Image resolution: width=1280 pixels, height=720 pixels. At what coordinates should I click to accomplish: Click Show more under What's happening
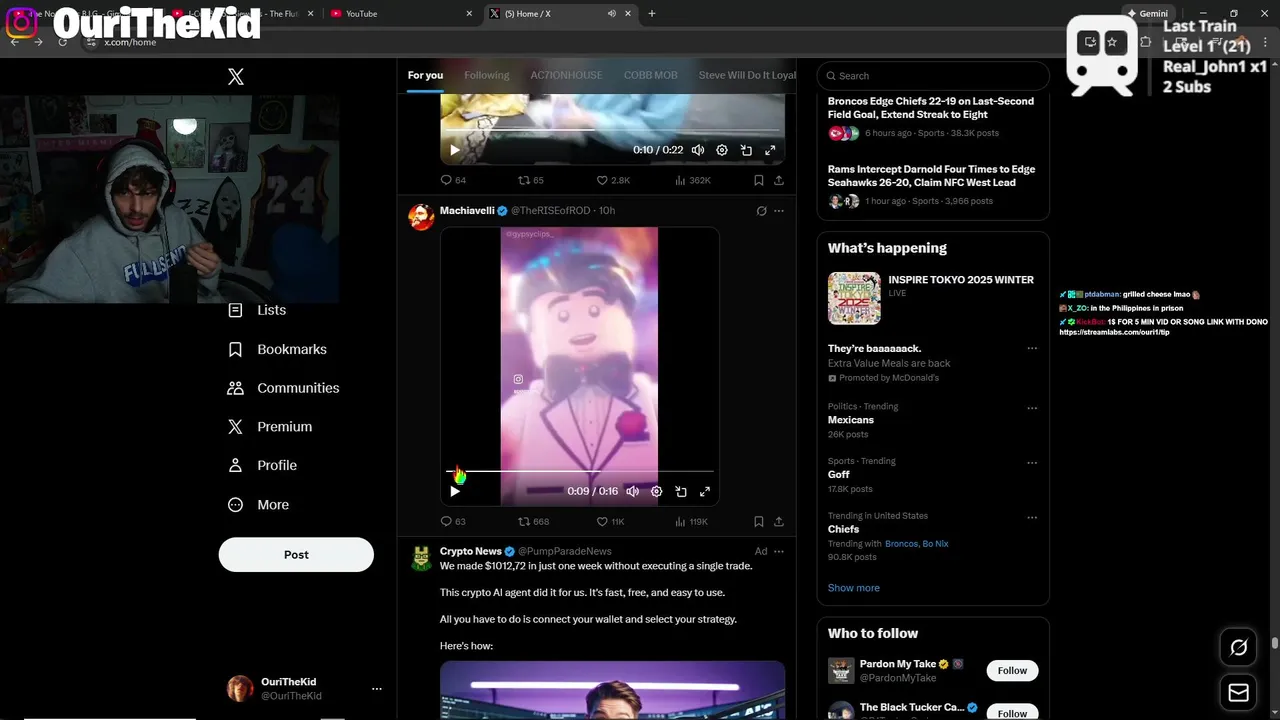(x=854, y=588)
